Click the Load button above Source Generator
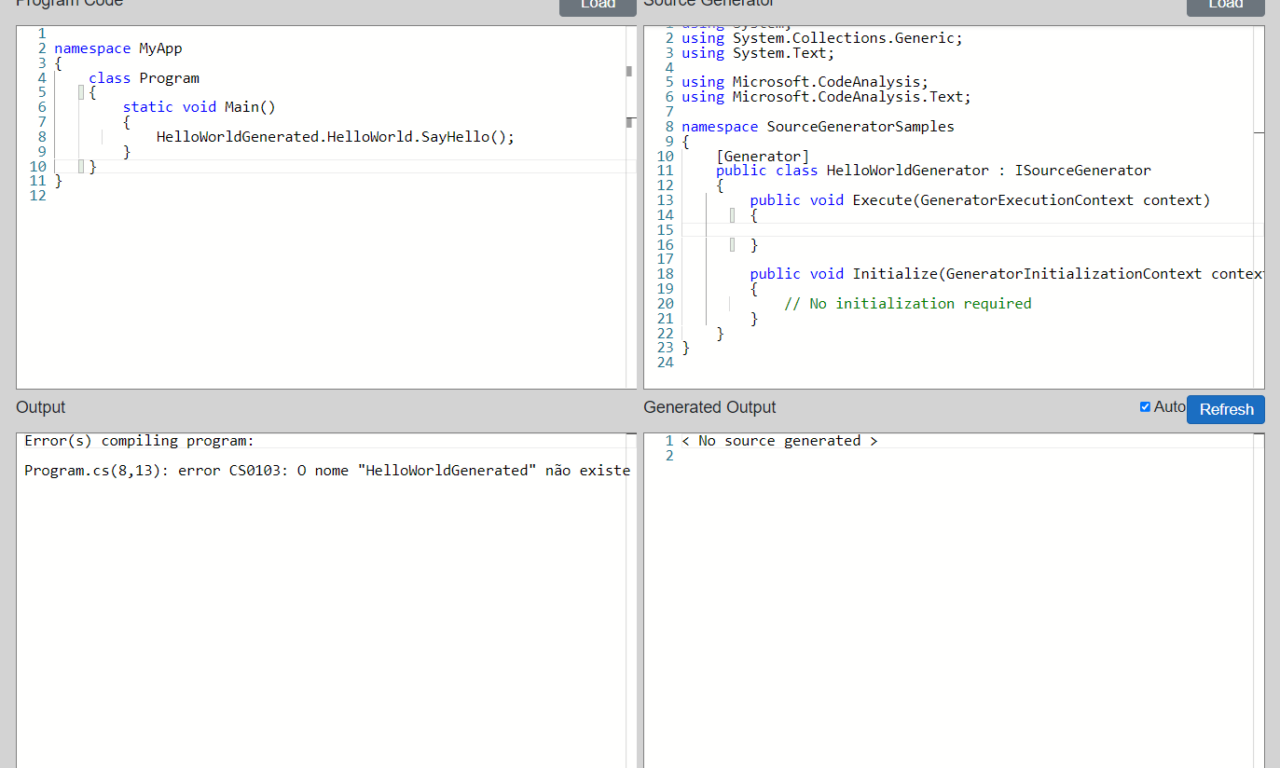Screen dimensions: 1280x768 [1225, 5]
